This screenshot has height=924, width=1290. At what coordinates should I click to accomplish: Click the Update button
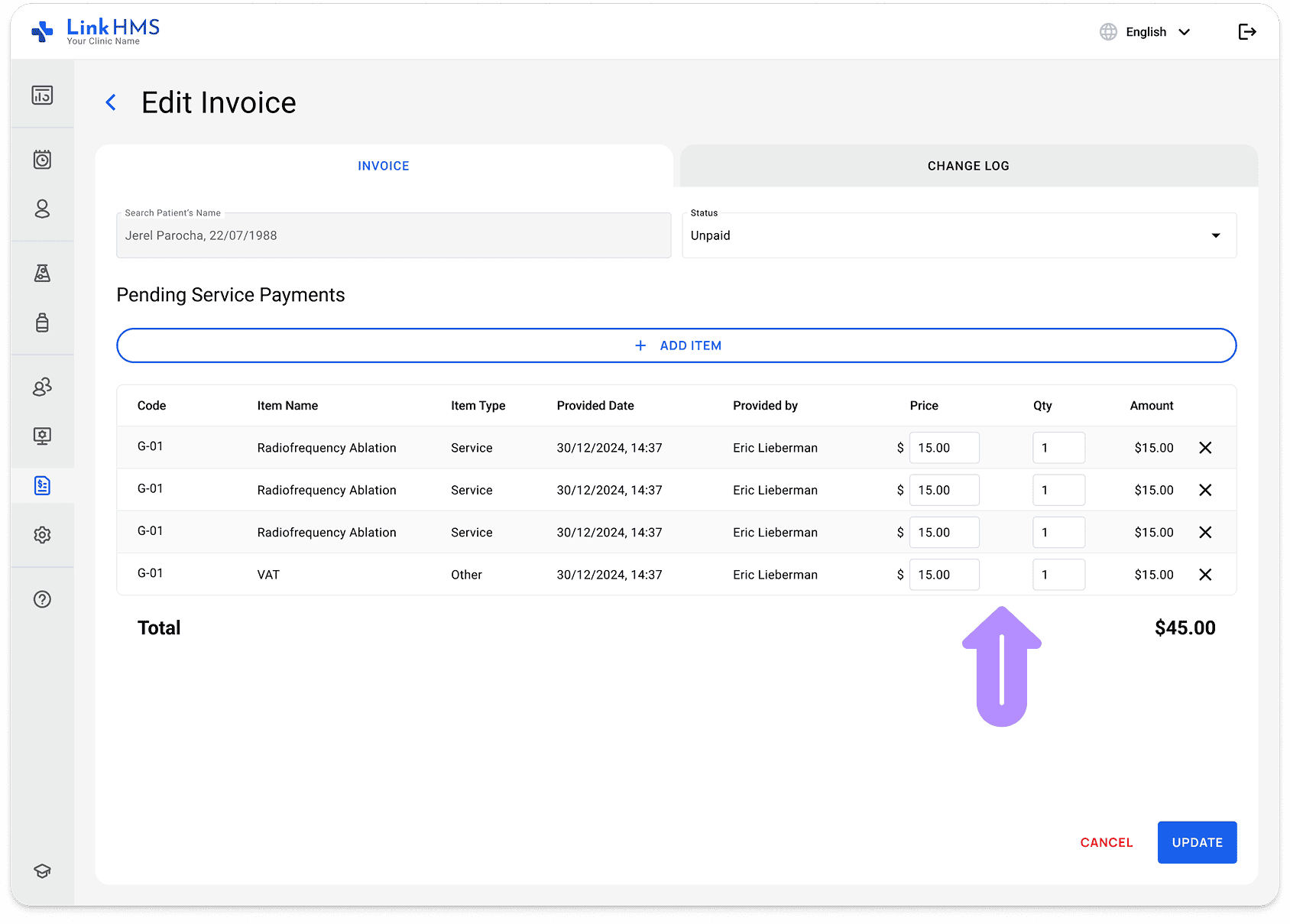tap(1197, 842)
